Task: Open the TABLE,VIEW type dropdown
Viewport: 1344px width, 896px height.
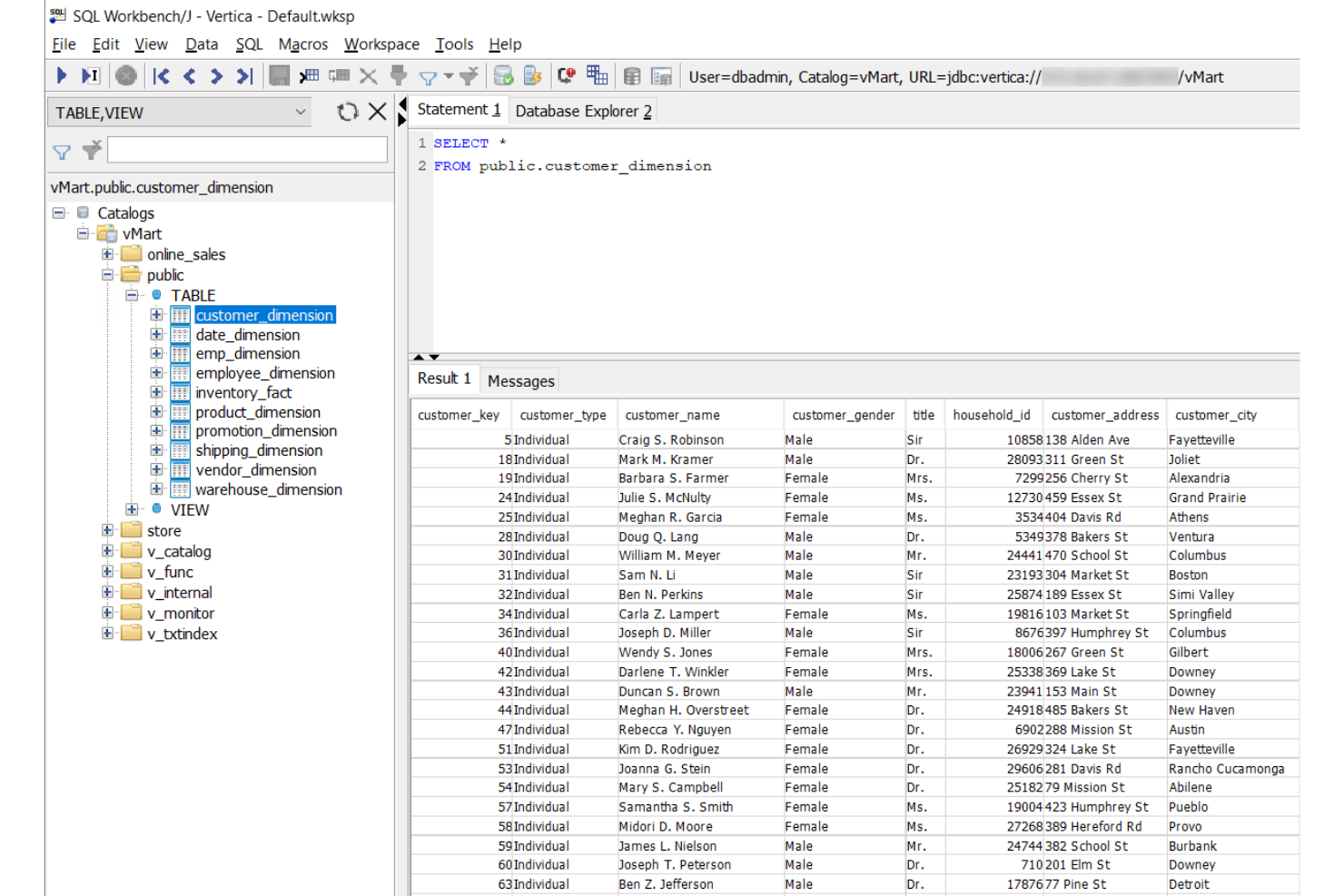Action: coord(300,112)
